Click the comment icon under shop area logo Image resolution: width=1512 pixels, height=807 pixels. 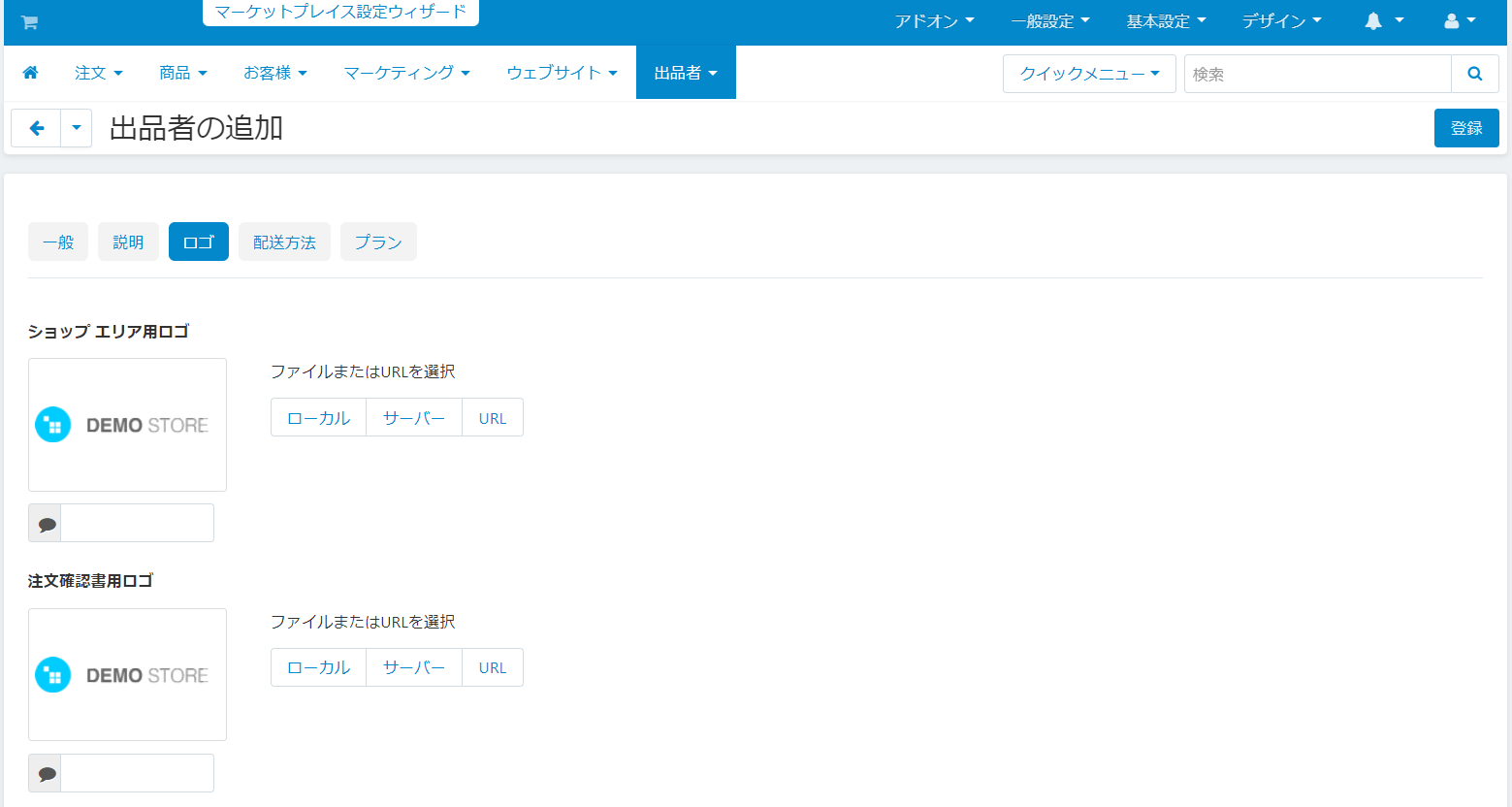pyautogui.click(x=46, y=524)
